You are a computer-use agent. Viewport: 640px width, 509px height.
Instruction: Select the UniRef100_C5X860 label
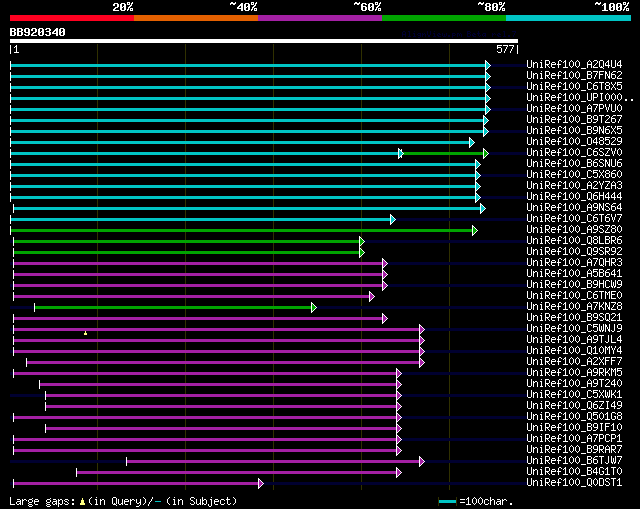(574, 175)
